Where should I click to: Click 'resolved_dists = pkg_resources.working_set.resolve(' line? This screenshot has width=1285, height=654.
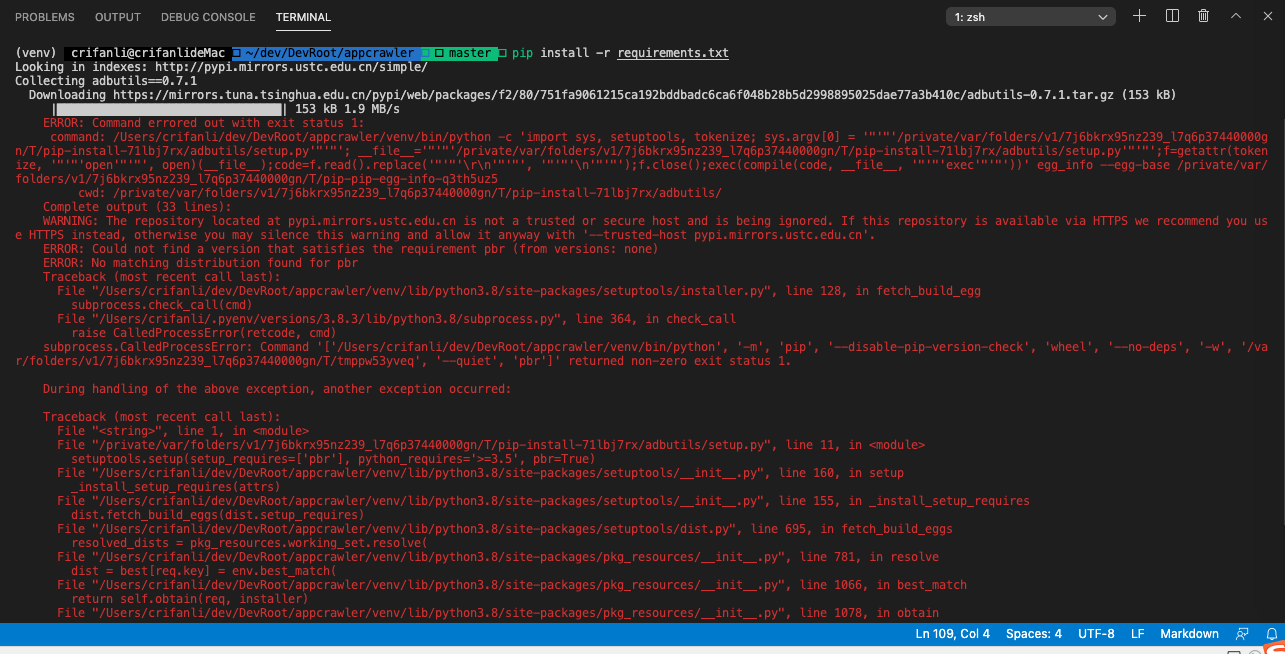pyautogui.click(x=249, y=543)
